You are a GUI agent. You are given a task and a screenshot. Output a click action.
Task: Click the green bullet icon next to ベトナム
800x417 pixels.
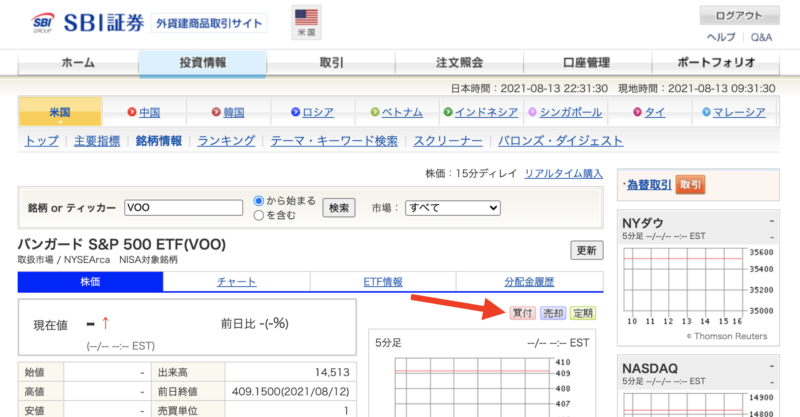(x=374, y=112)
